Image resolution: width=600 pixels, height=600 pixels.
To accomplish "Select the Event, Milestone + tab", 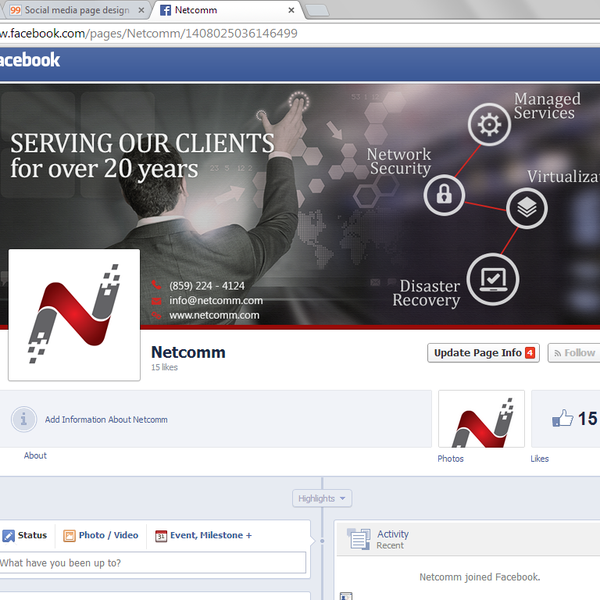I will point(204,535).
